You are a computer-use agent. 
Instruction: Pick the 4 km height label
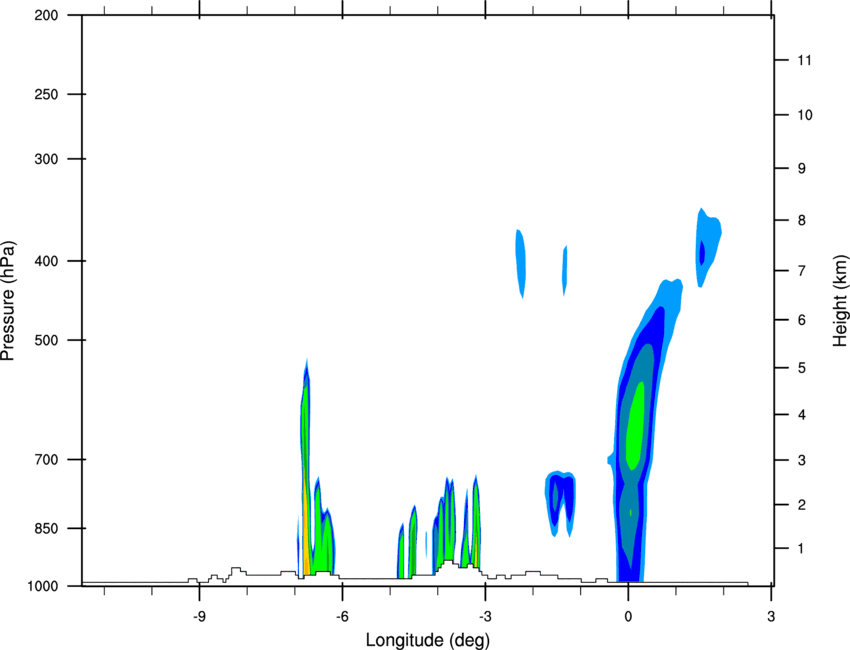(x=802, y=415)
